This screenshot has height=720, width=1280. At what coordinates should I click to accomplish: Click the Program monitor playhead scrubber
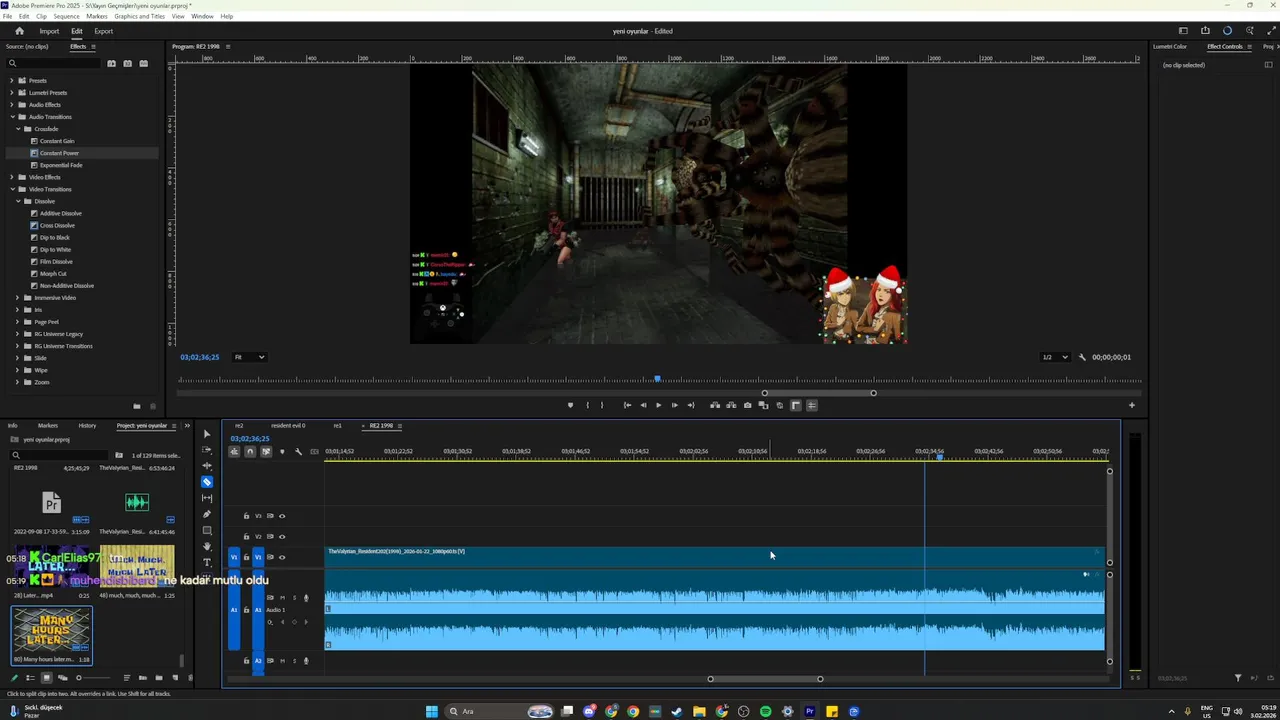coord(657,380)
